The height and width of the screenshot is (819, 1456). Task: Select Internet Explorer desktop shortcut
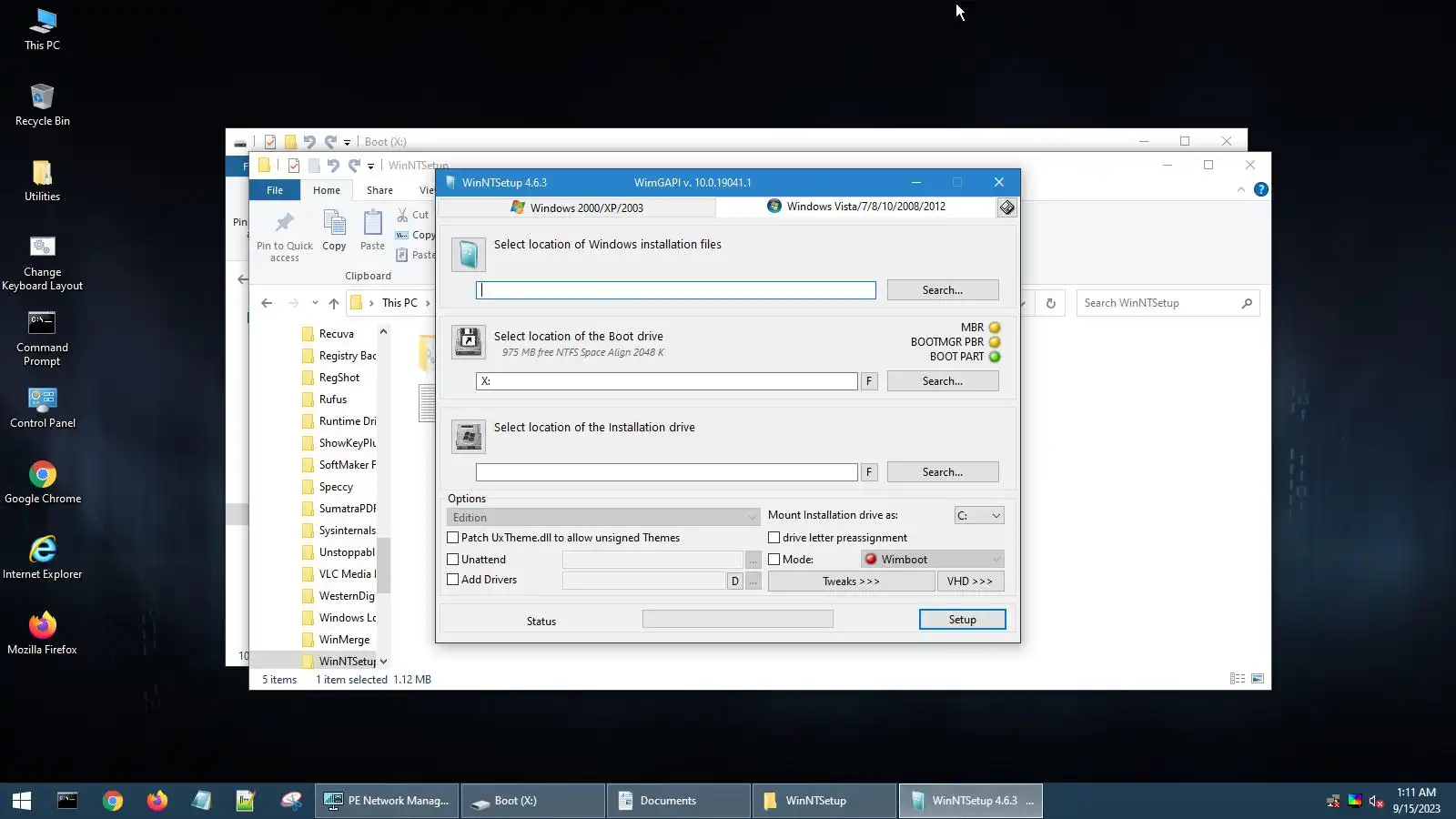[x=43, y=558]
